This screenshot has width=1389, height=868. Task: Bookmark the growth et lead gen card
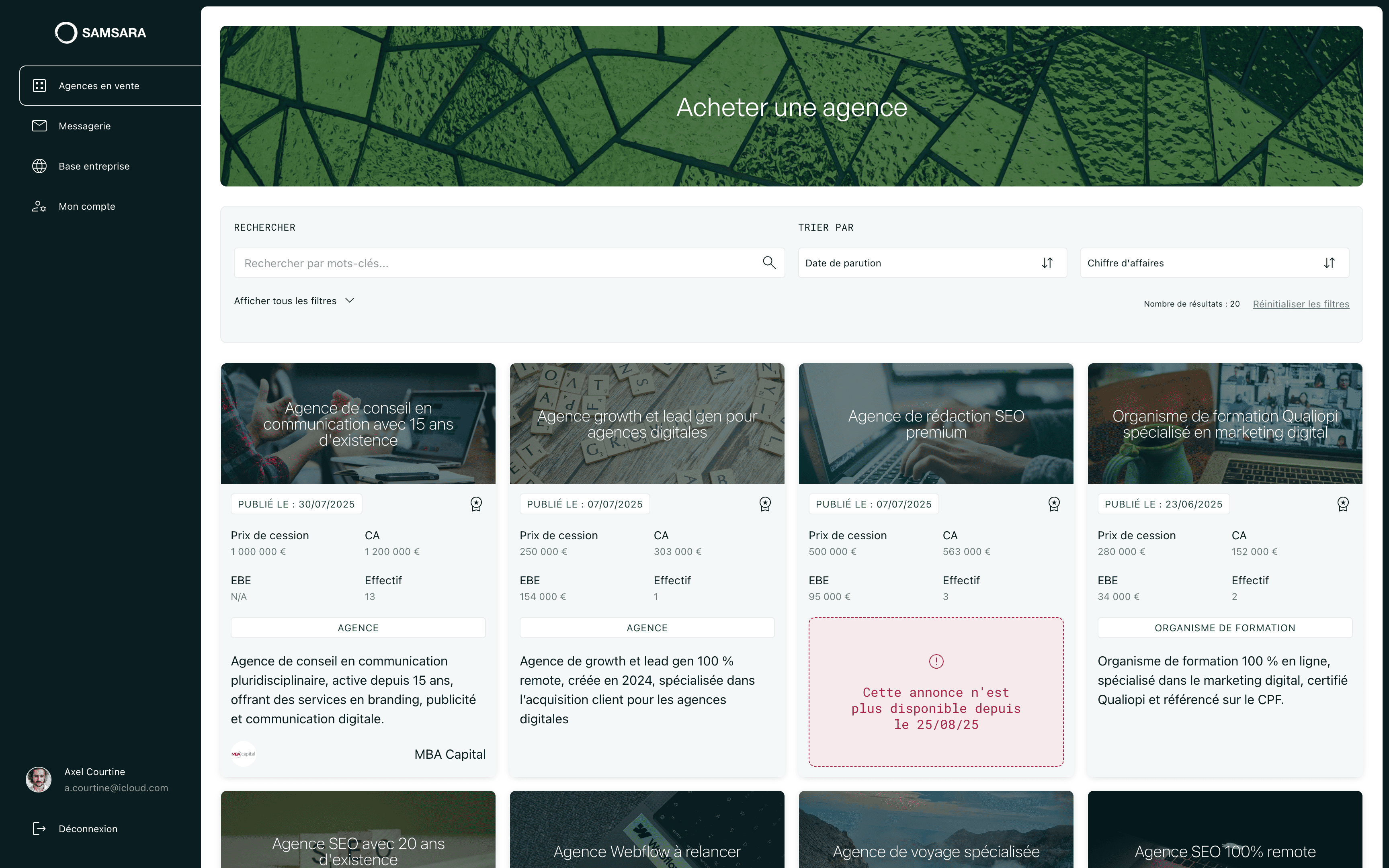tap(765, 504)
